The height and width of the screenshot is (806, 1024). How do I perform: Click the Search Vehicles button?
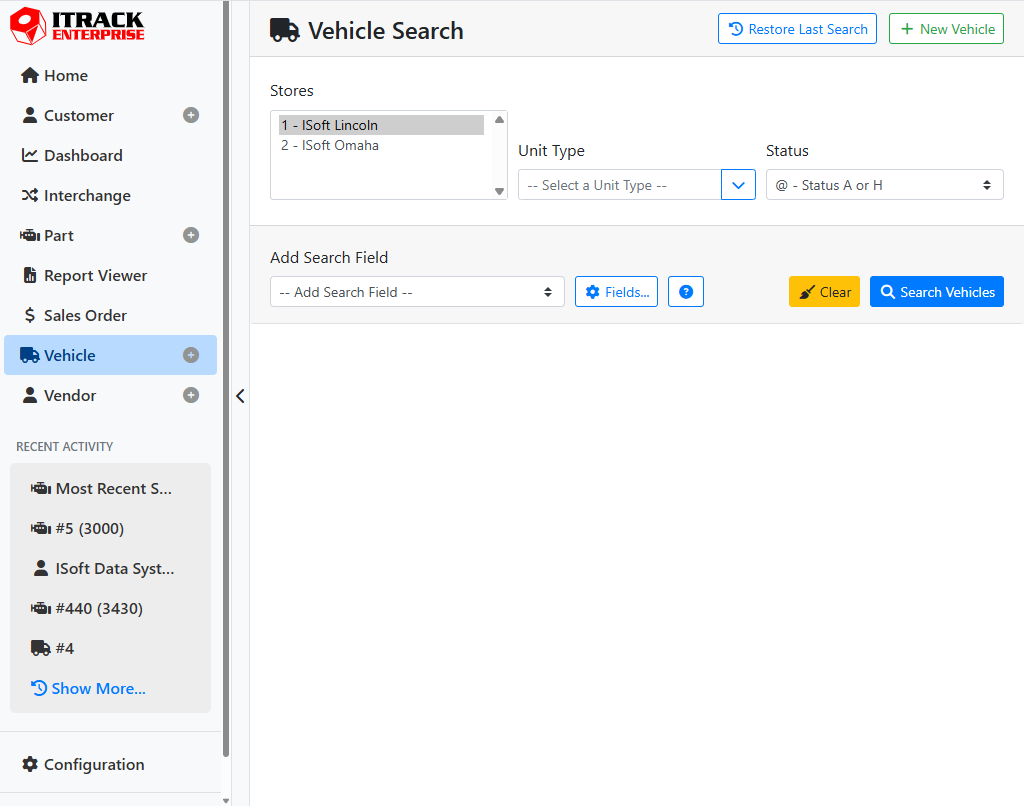[936, 291]
